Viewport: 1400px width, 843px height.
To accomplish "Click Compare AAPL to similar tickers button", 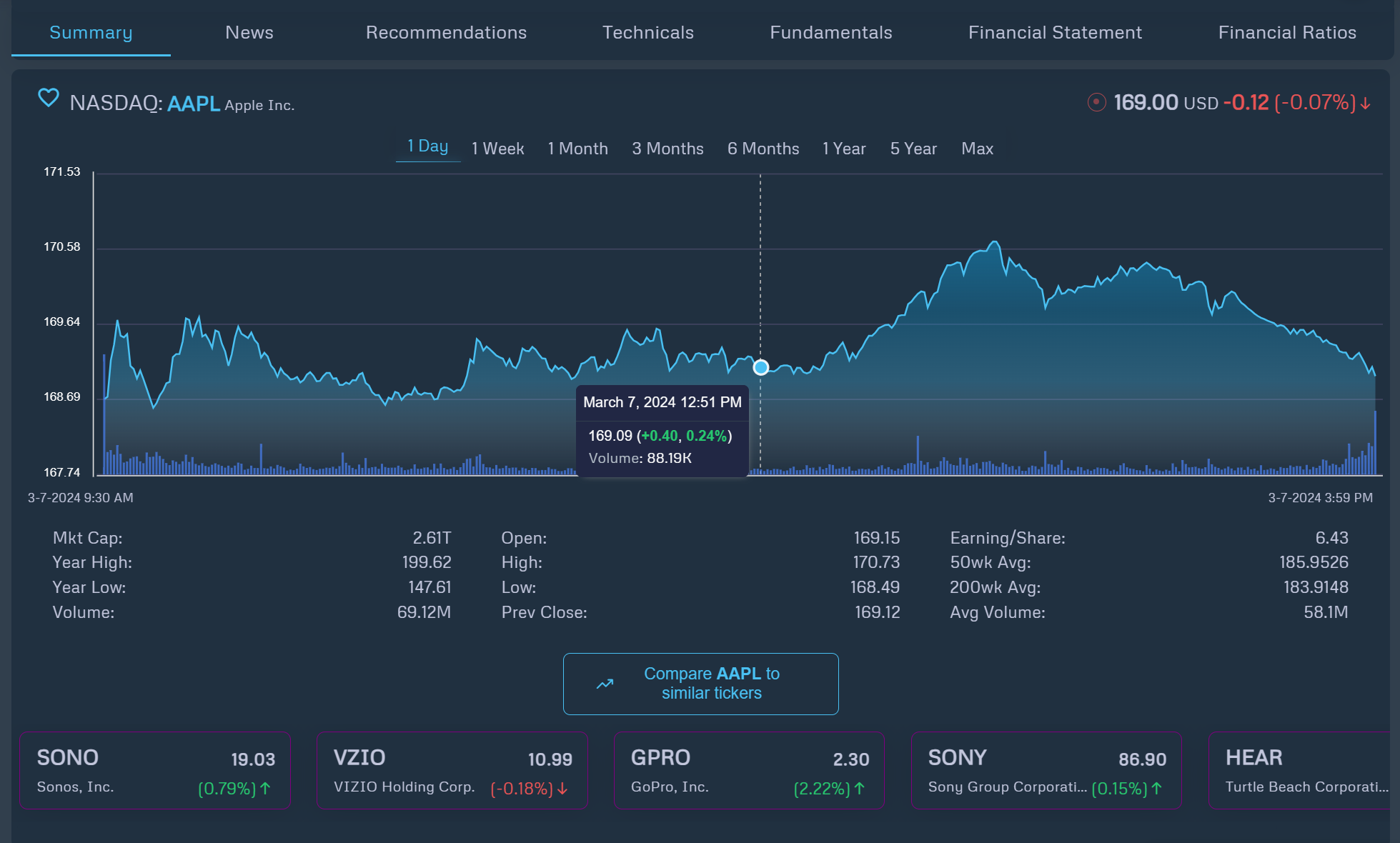I will point(700,684).
